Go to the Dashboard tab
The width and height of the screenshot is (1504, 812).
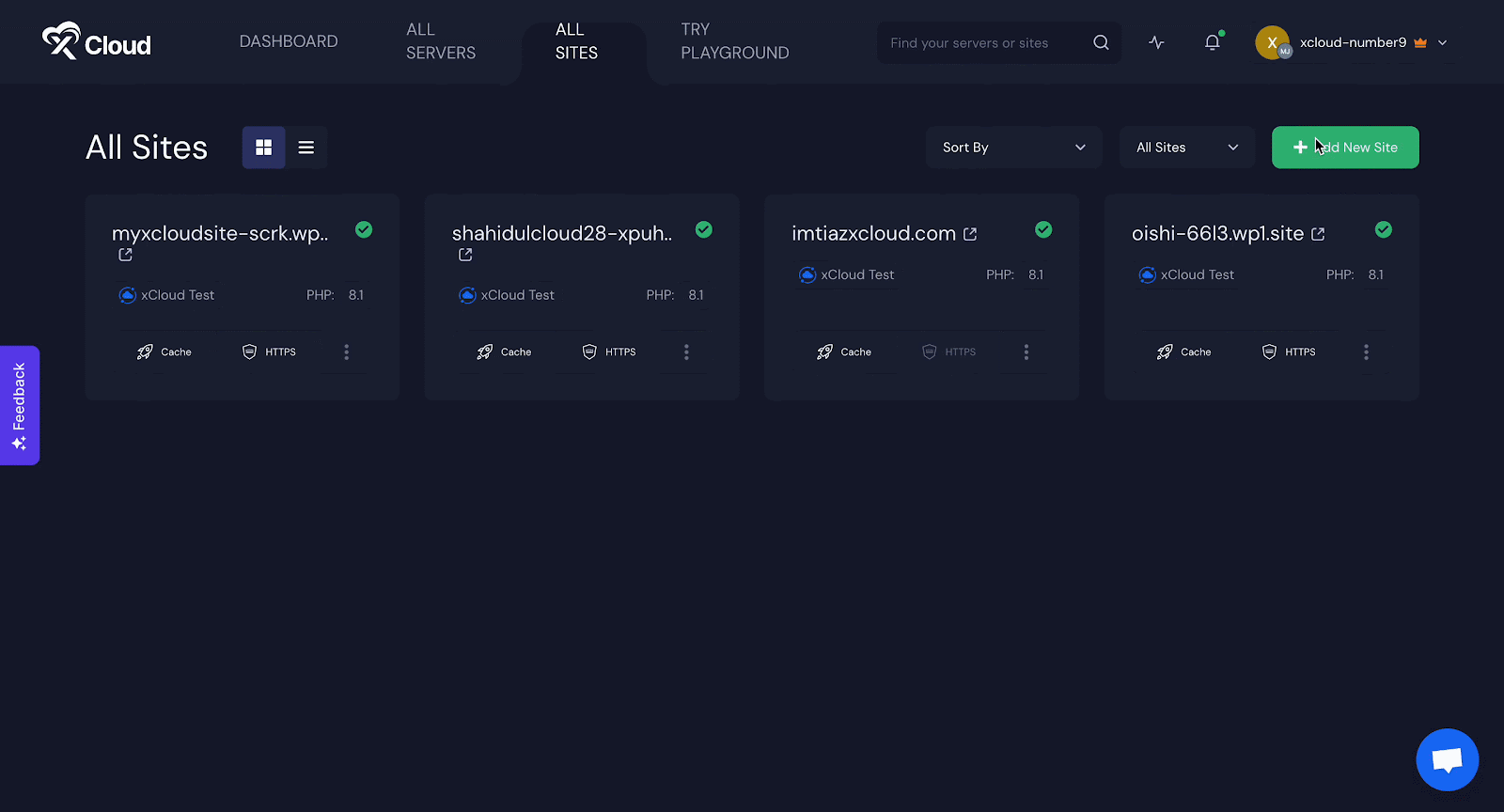[289, 41]
